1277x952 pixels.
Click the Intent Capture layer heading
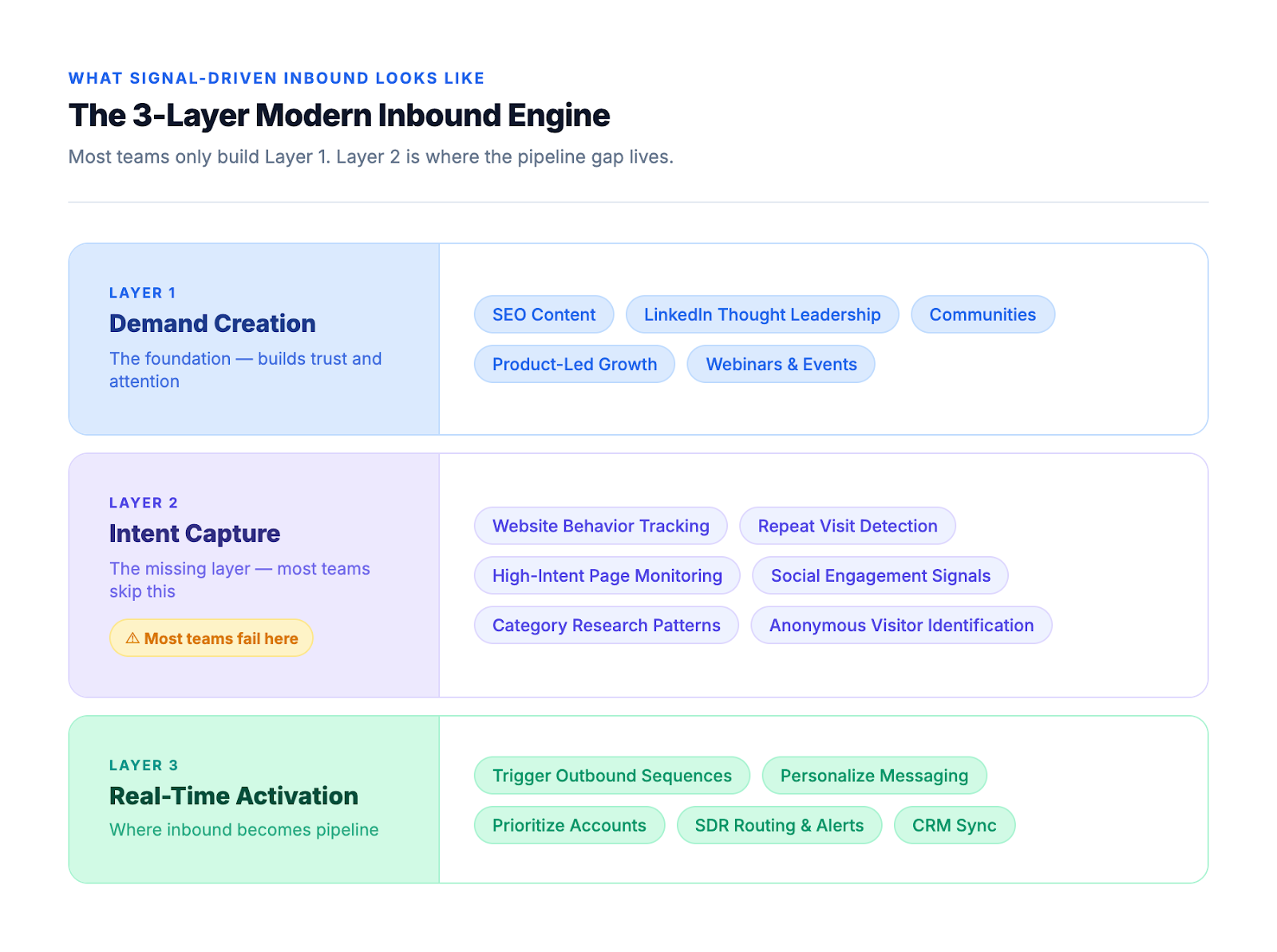coord(194,533)
